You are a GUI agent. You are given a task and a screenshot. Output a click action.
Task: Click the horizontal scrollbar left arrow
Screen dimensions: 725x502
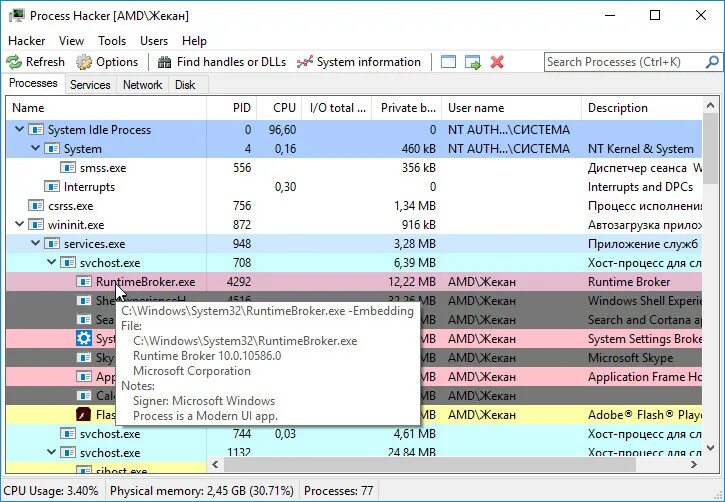point(215,465)
